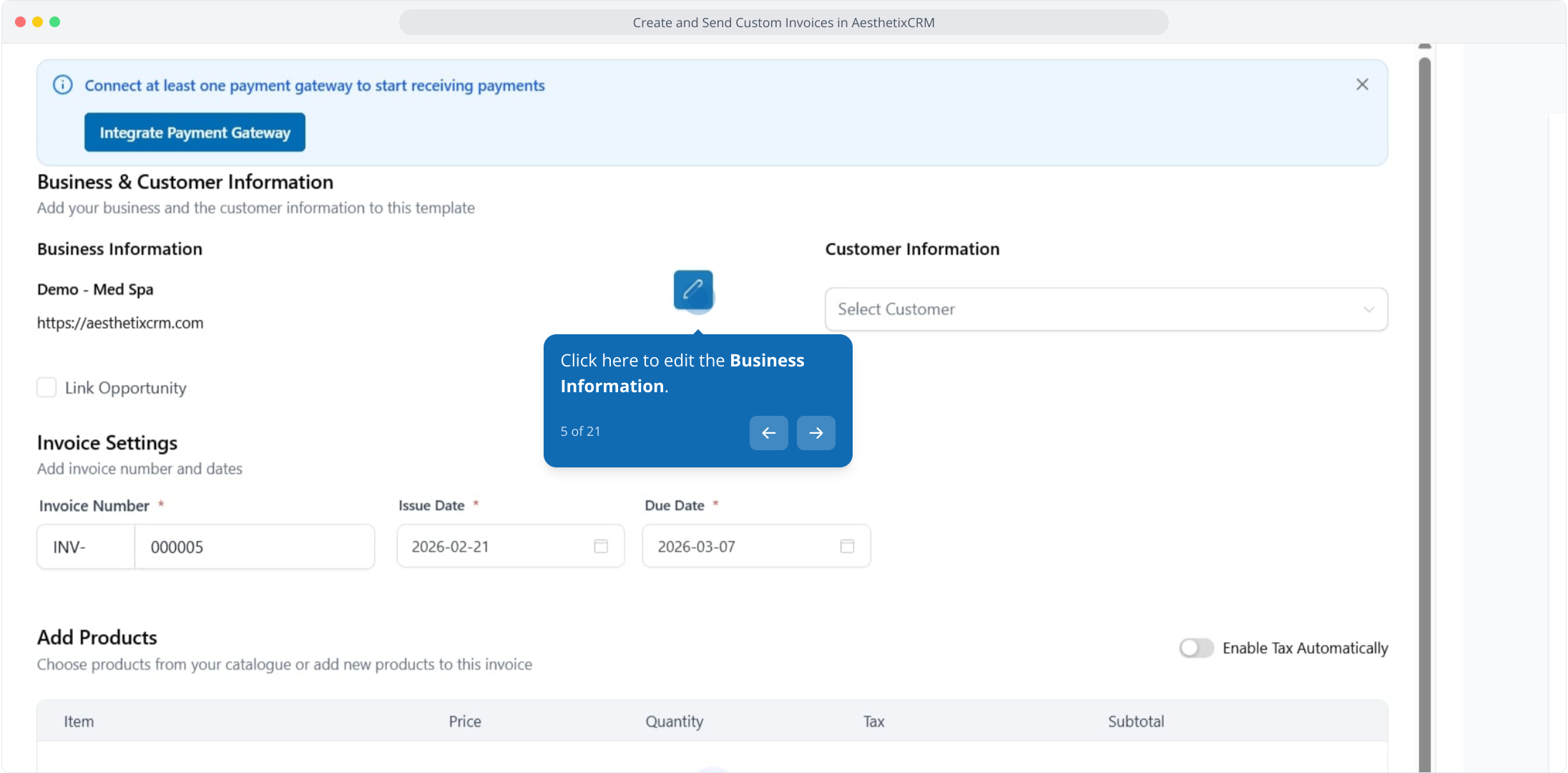Image resolution: width=1568 pixels, height=773 pixels.
Task: Click the page title address bar
Action: (783, 22)
